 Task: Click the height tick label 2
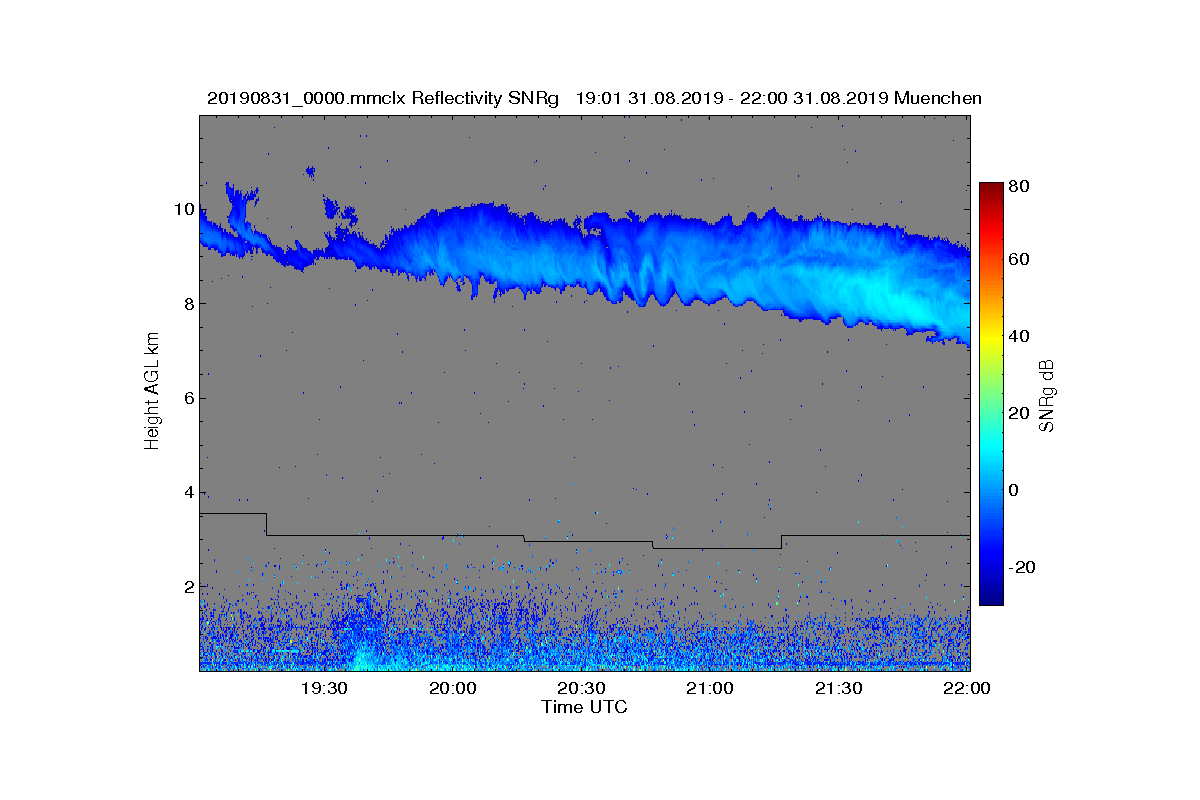[x=187, y=587]
